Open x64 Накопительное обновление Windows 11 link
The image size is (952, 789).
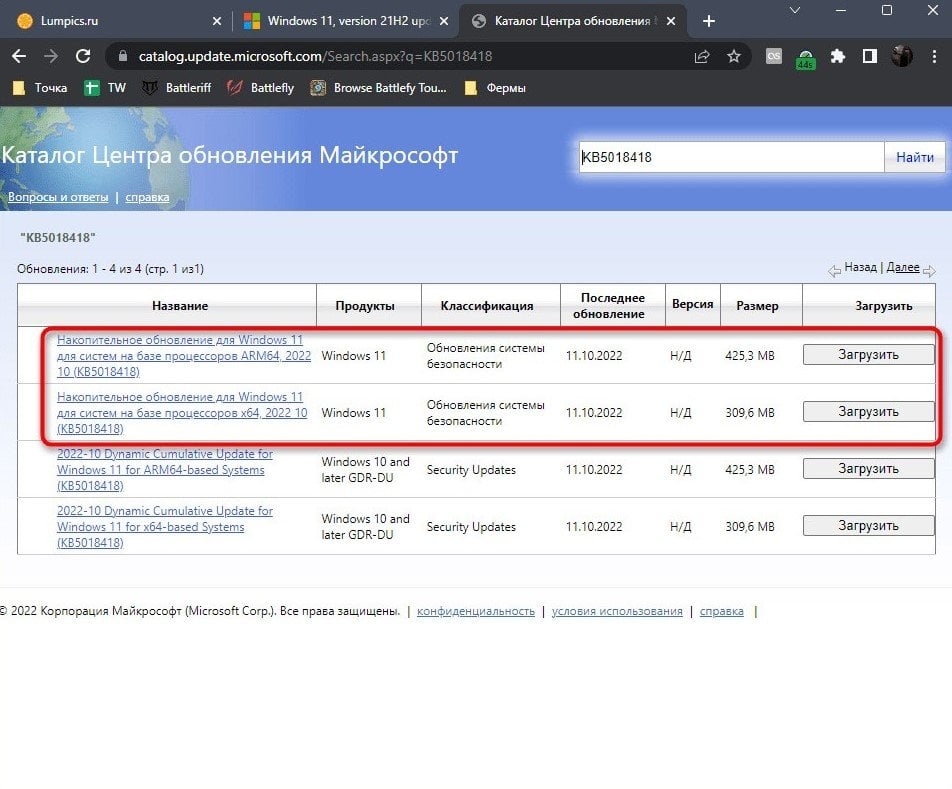182,413
